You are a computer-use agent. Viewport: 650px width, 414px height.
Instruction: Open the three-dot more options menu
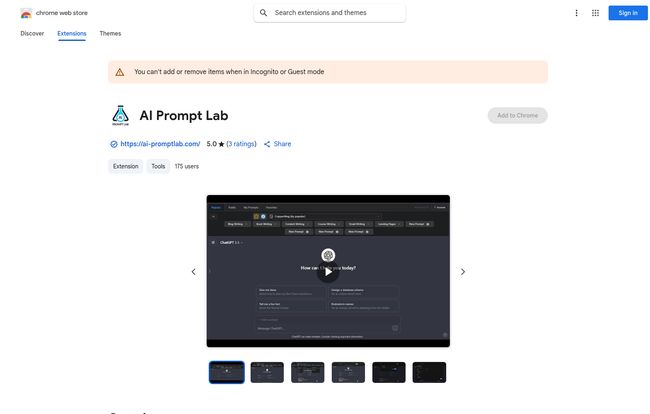[576, 13]
